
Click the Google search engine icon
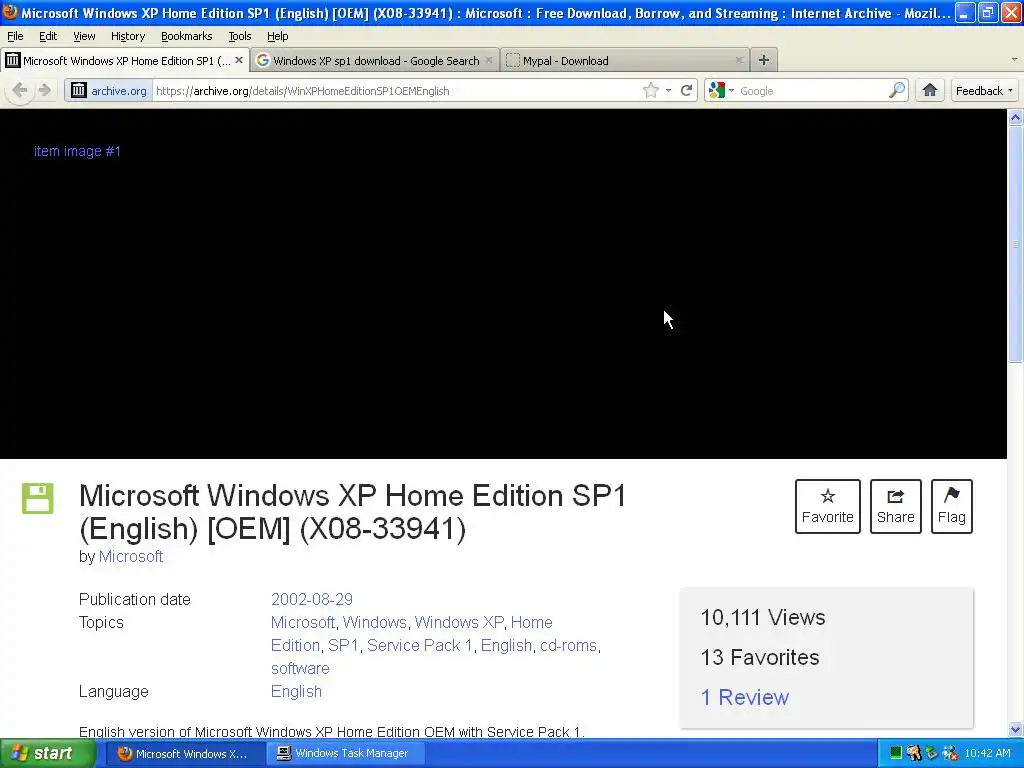coord(717,90)
